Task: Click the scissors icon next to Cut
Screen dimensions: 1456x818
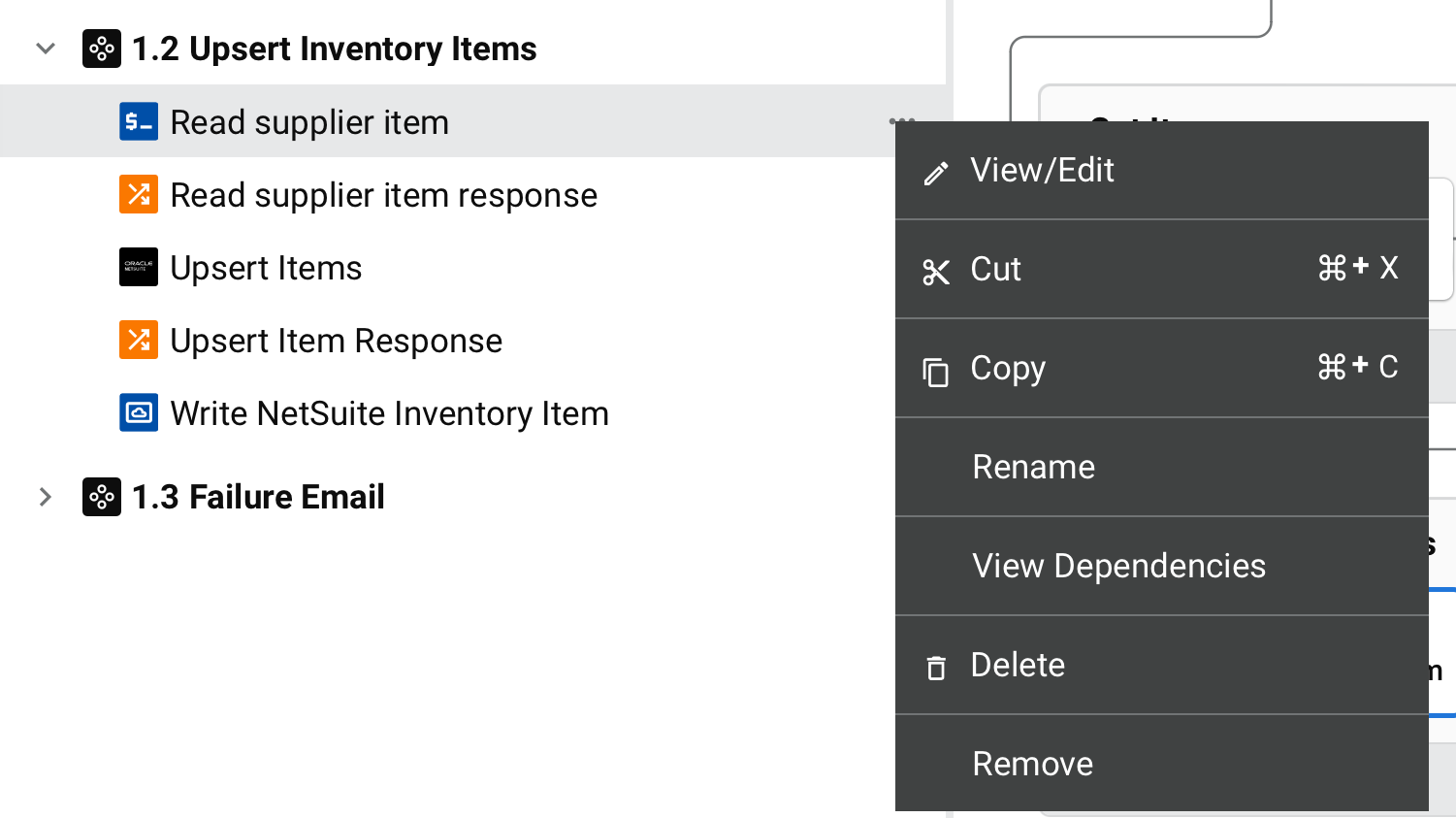Action: point(935,270)
